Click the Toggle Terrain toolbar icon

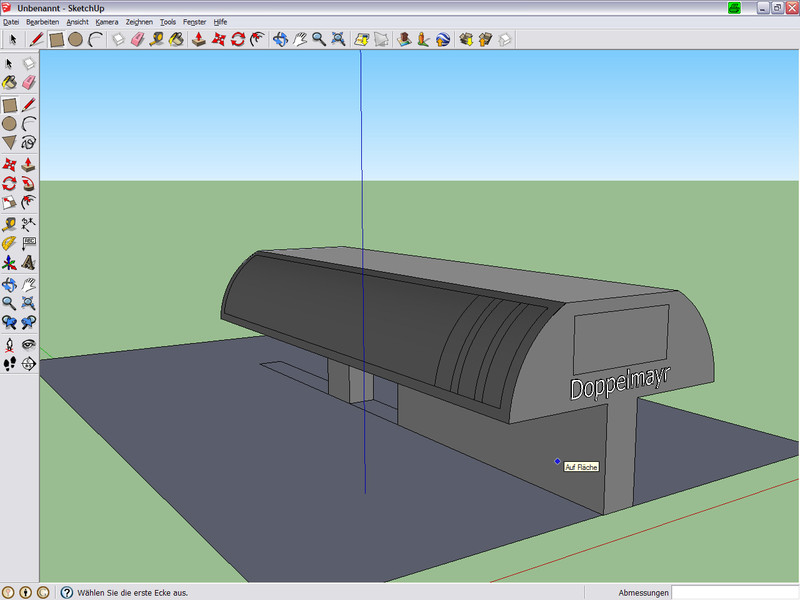381,39
